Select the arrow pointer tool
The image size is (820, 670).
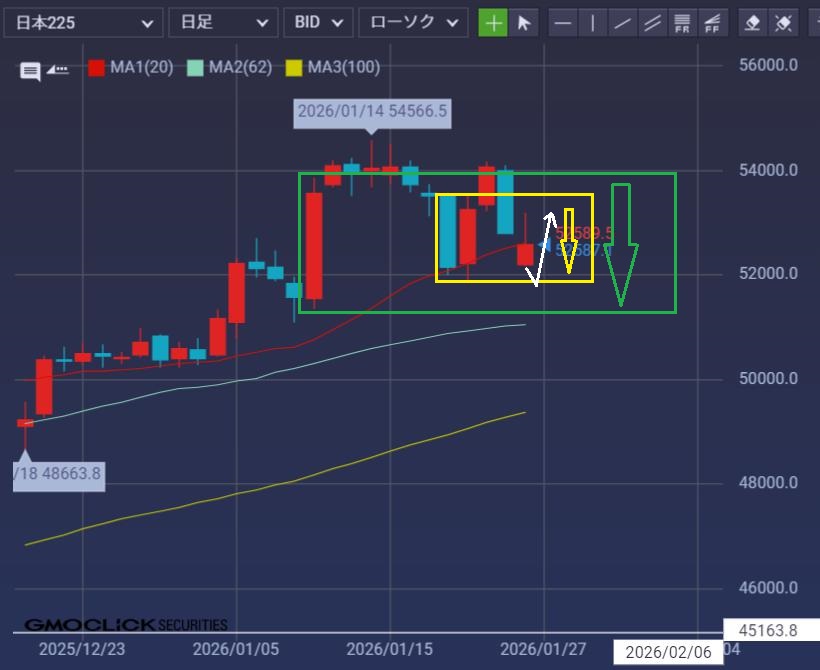pyautogui.click(x=523, y=22)
